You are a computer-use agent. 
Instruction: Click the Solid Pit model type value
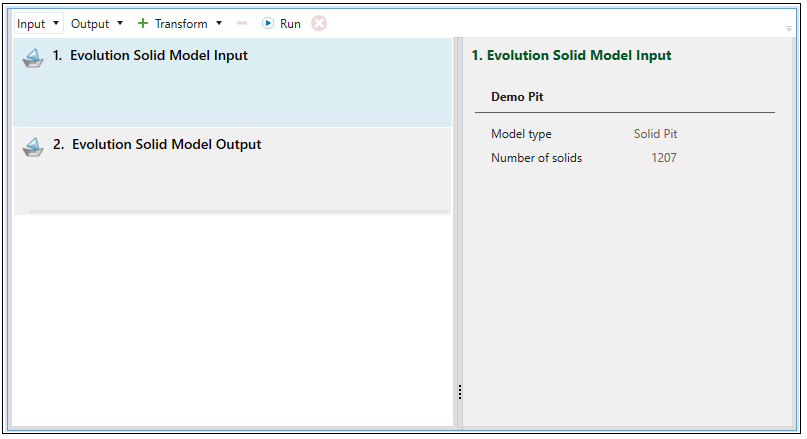655,134
